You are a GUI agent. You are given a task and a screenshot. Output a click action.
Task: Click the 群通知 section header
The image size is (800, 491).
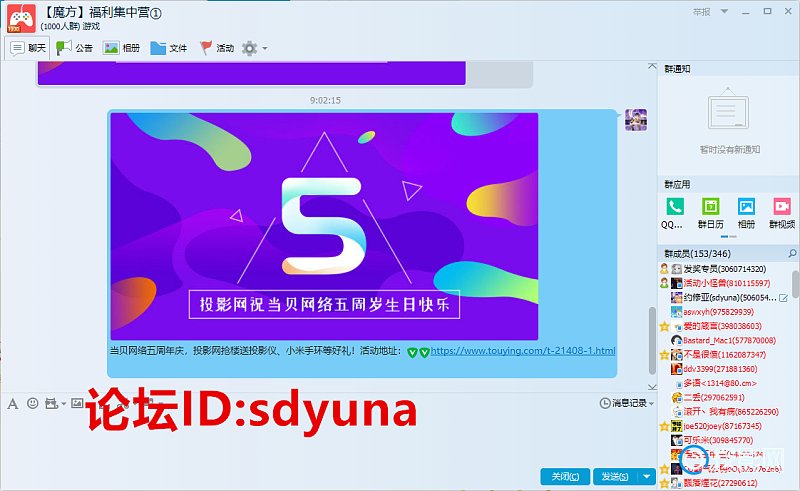click(x=677, y=69)
